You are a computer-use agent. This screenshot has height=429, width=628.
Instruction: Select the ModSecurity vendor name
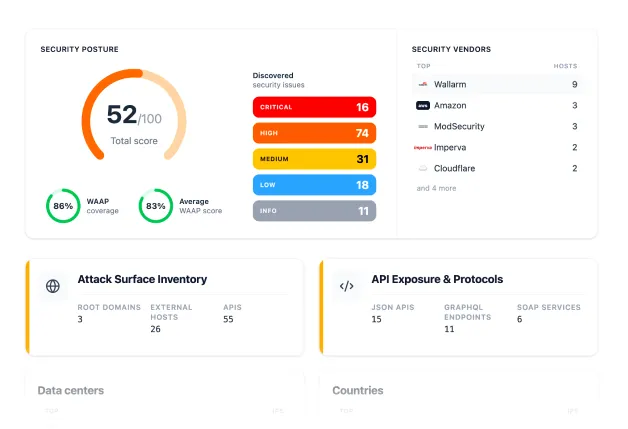point(459,127)
